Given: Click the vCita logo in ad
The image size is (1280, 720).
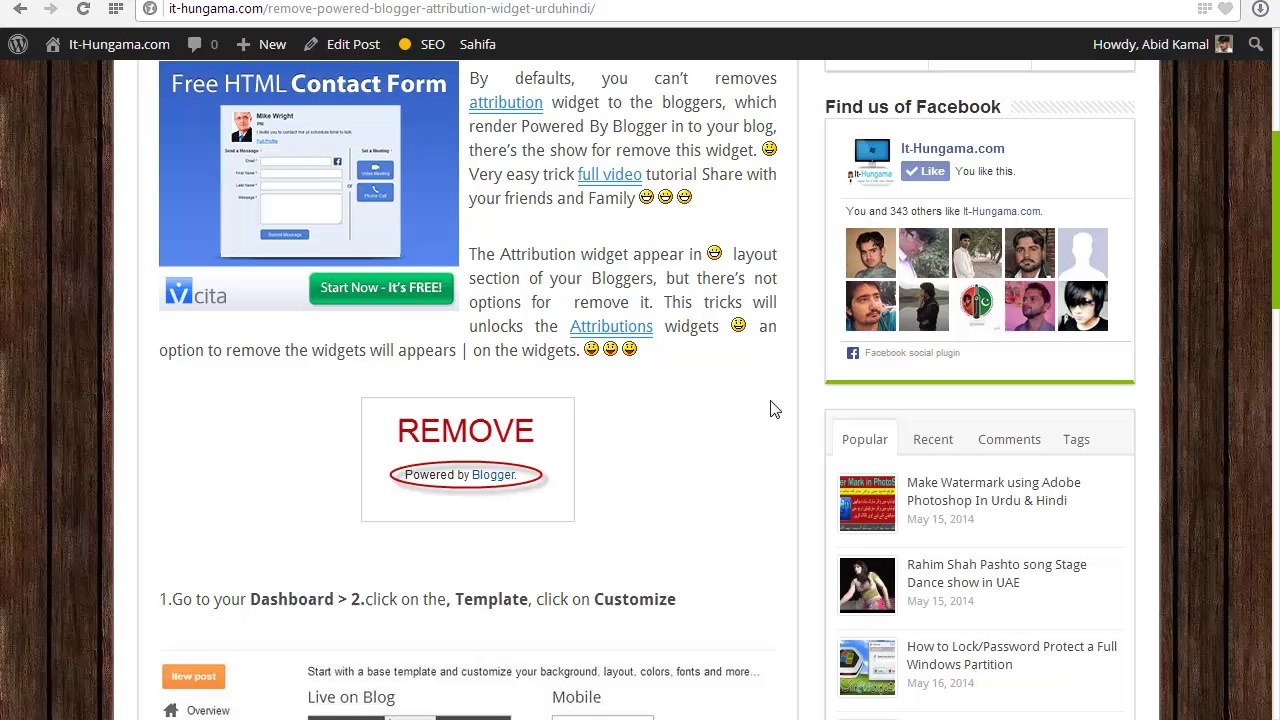Looking at the screenshot, I should [196, 291].
